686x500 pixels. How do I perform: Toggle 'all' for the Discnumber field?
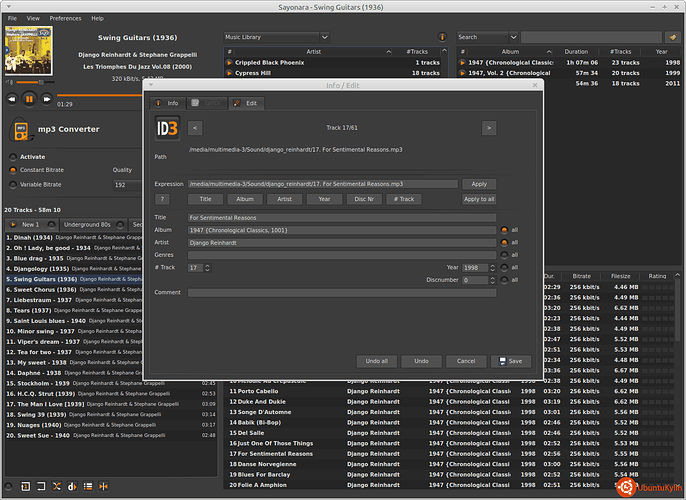(x=504, y=280)
